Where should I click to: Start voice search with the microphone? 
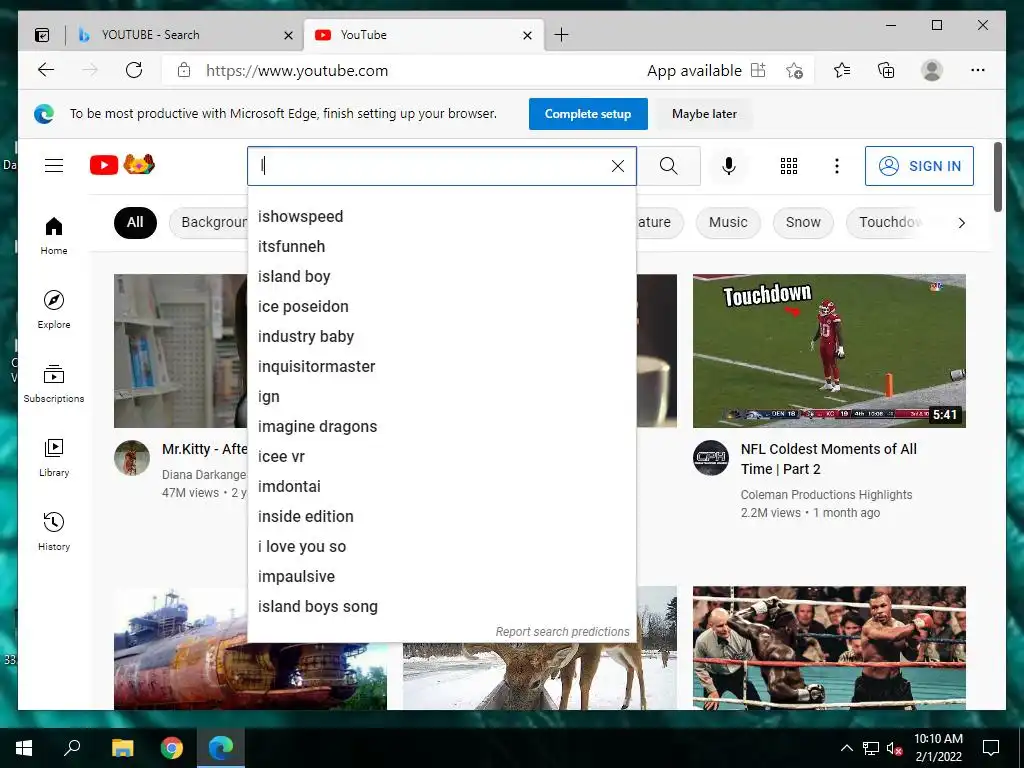click(x=729, y=166)
